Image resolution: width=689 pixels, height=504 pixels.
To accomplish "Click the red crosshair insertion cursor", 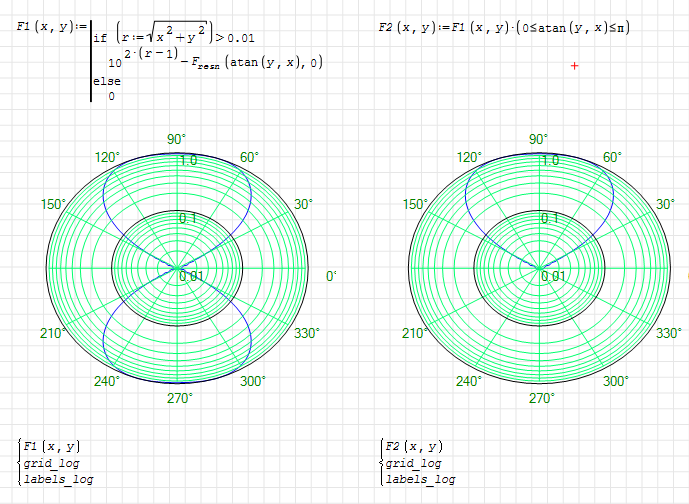I will (x=574, y=65).
